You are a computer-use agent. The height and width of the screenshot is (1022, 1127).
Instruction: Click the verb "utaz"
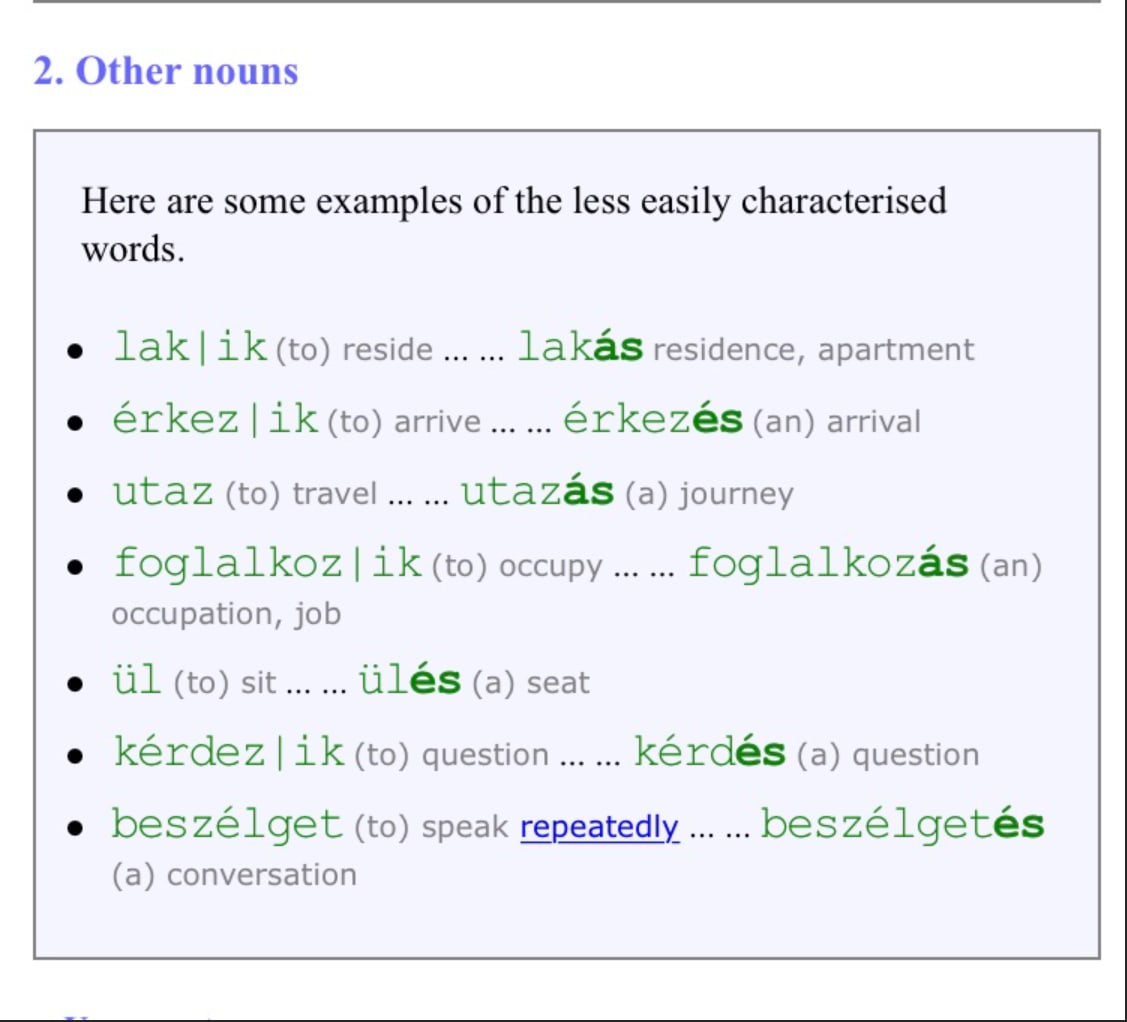click(x=163, y=492)
